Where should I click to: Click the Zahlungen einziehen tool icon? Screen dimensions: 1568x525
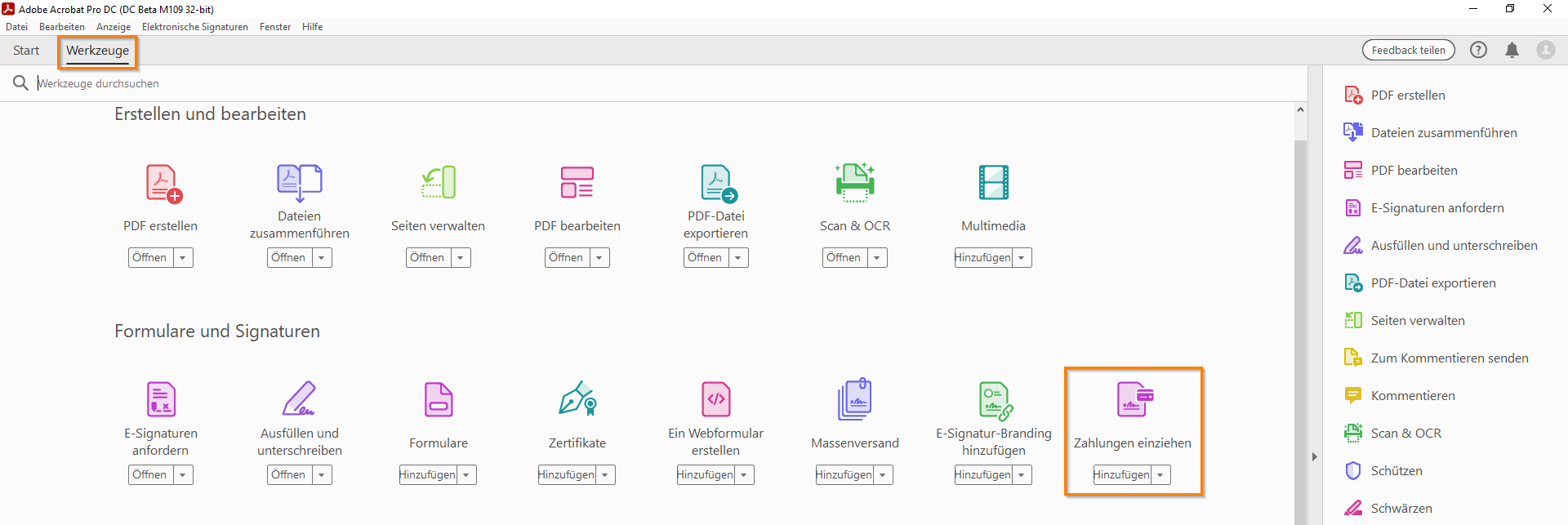[x=1134, y=399]
